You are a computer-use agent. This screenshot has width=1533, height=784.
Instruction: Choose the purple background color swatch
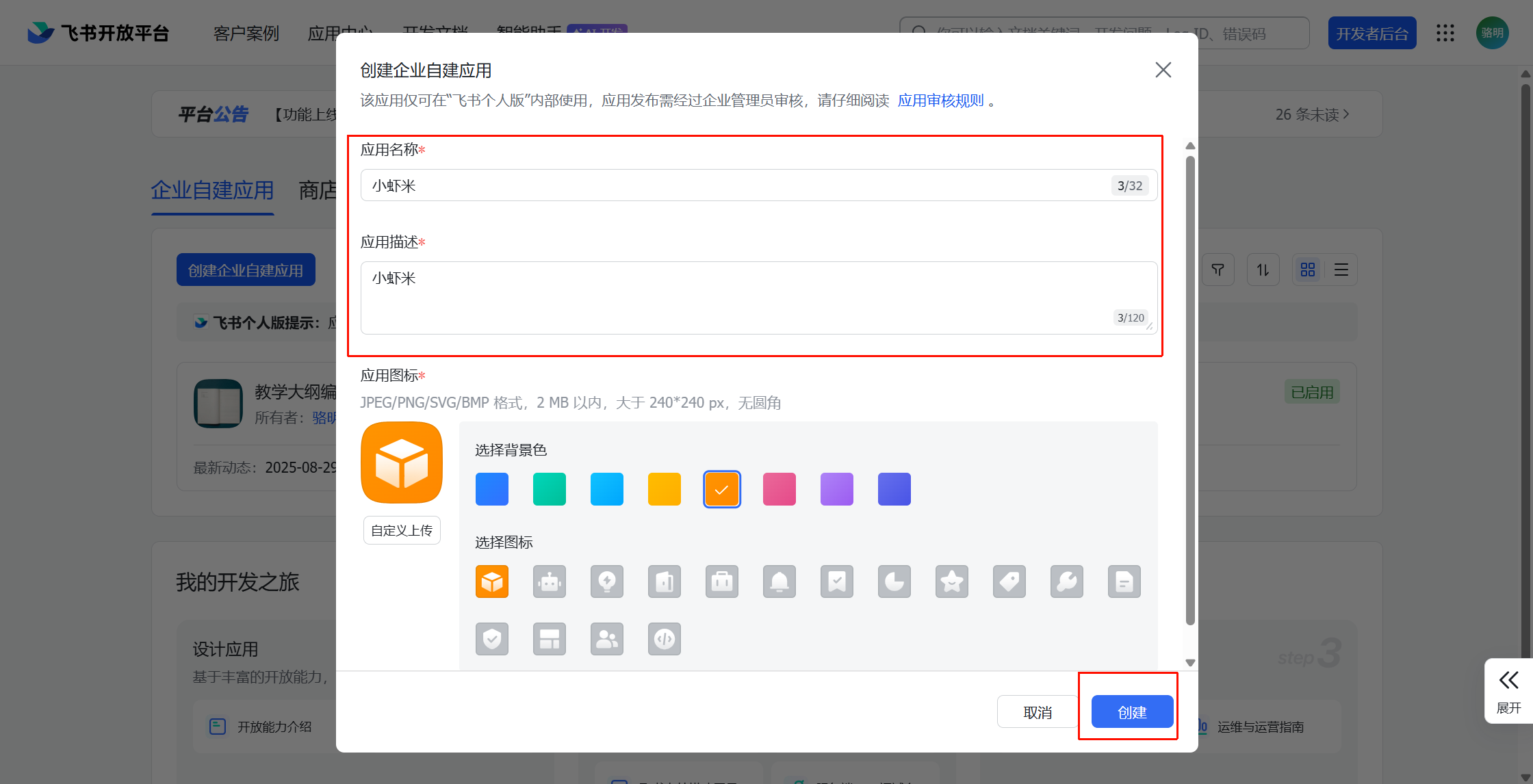tap(837, 489)
